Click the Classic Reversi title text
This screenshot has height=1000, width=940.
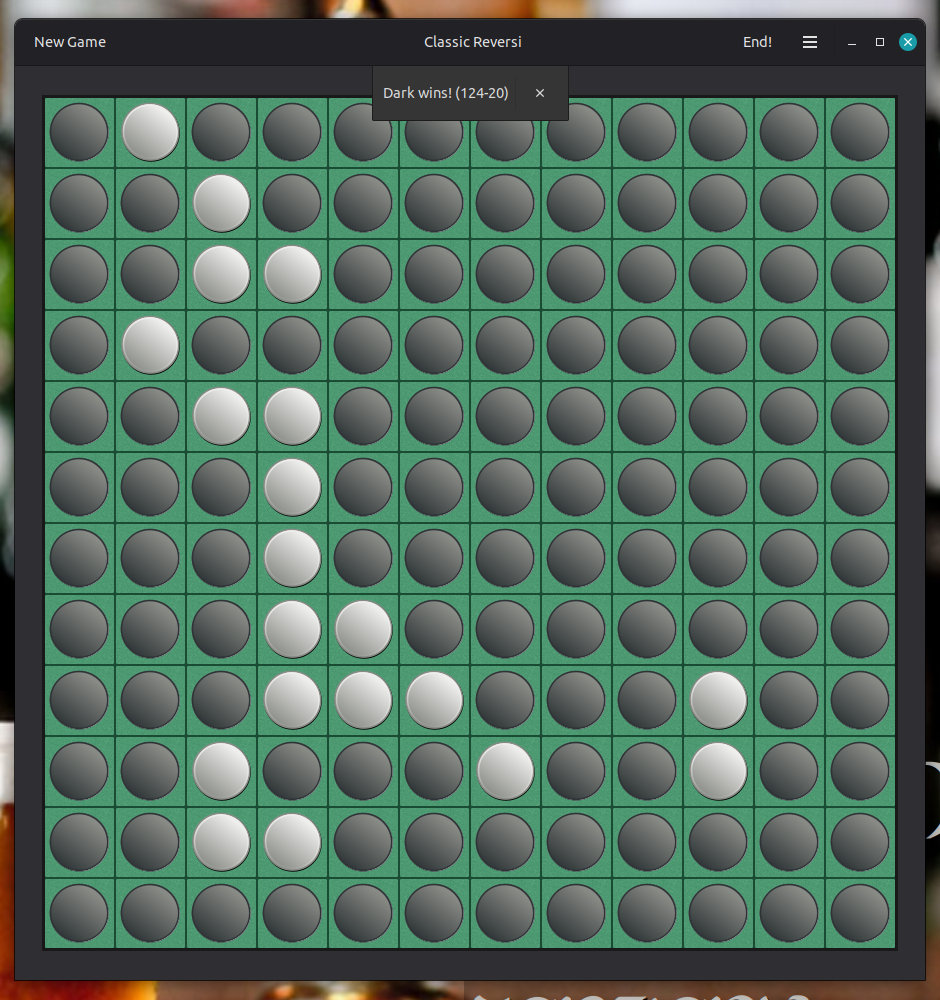click(473, 42)
